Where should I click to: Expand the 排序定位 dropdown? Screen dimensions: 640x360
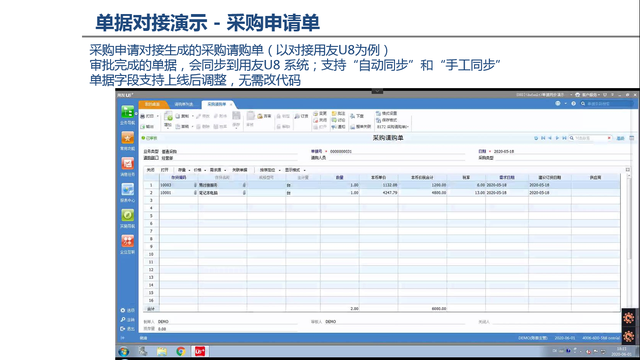point(280,170)
